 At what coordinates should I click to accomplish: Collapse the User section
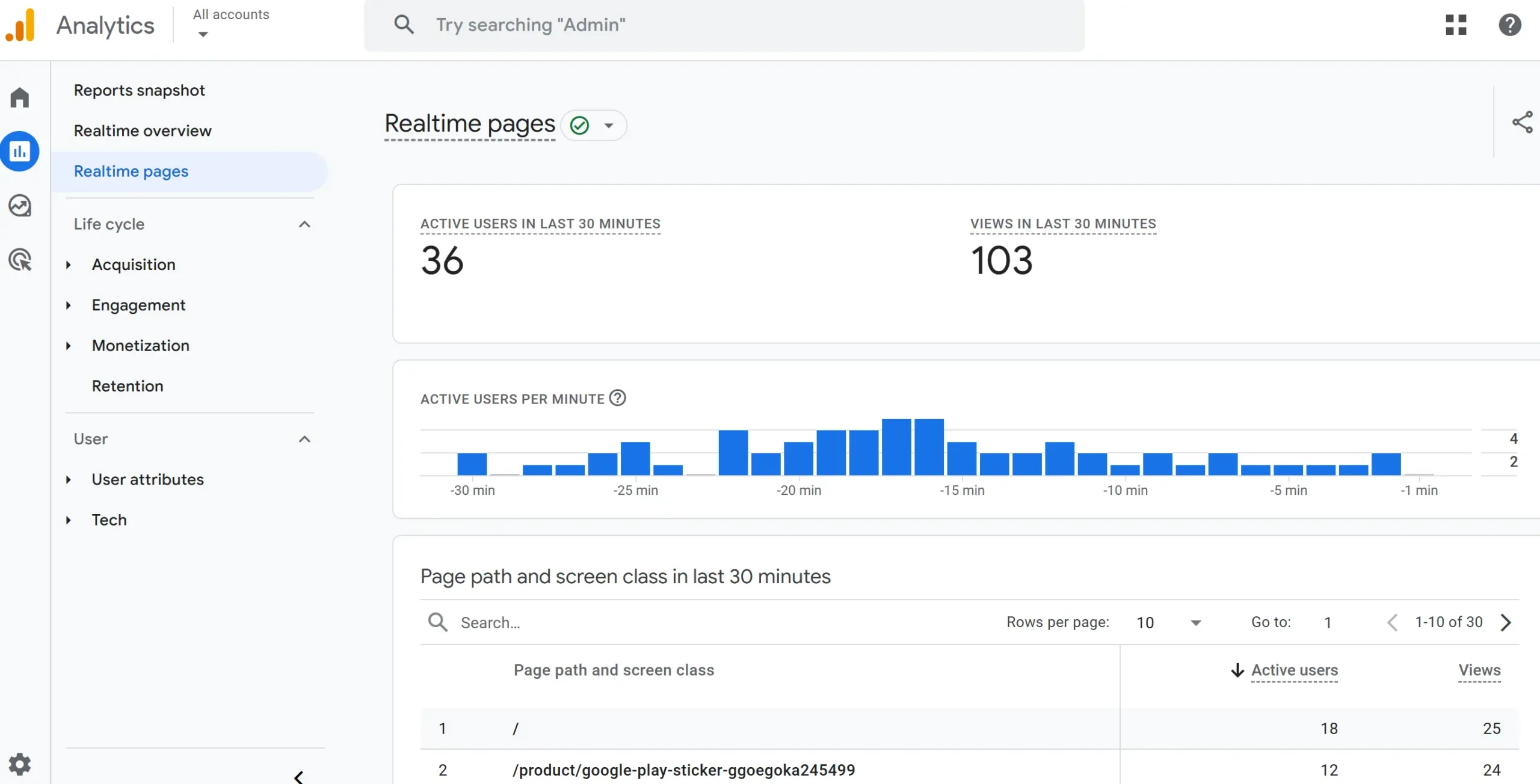pyautogui.click(x=304, y=439)
